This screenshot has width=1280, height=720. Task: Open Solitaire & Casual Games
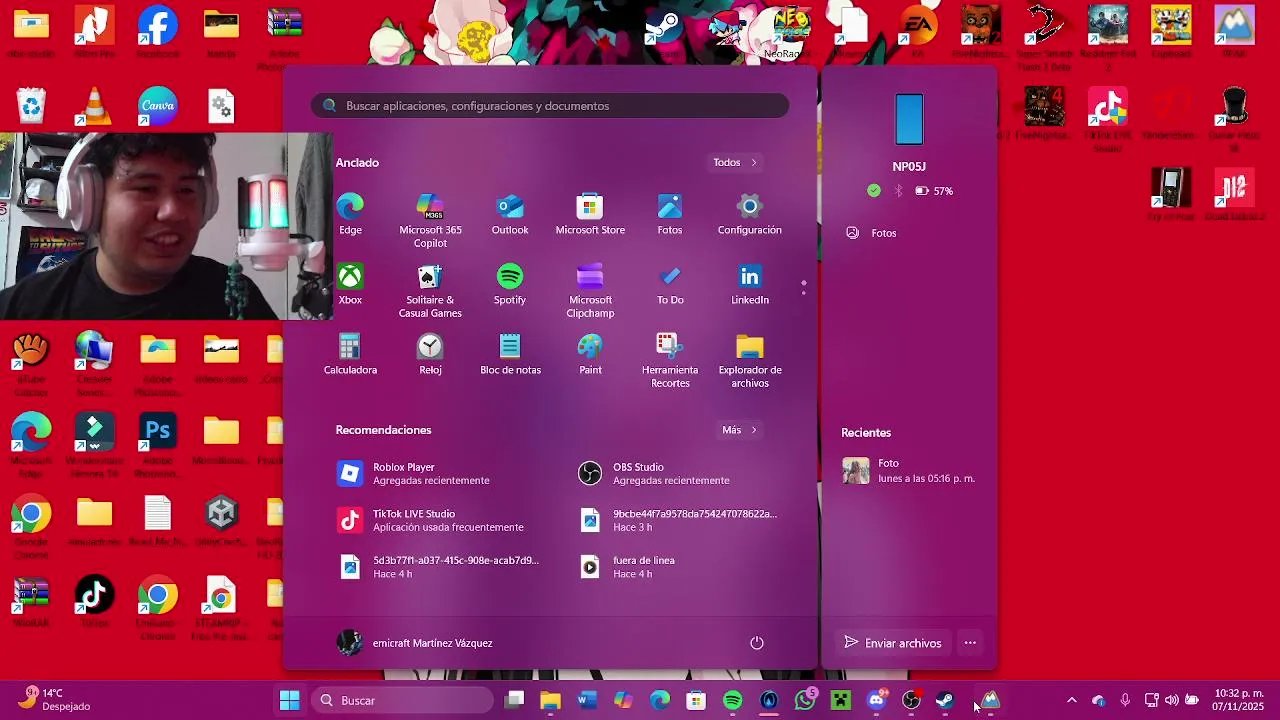pyautogui.click(x=430, y=291)
